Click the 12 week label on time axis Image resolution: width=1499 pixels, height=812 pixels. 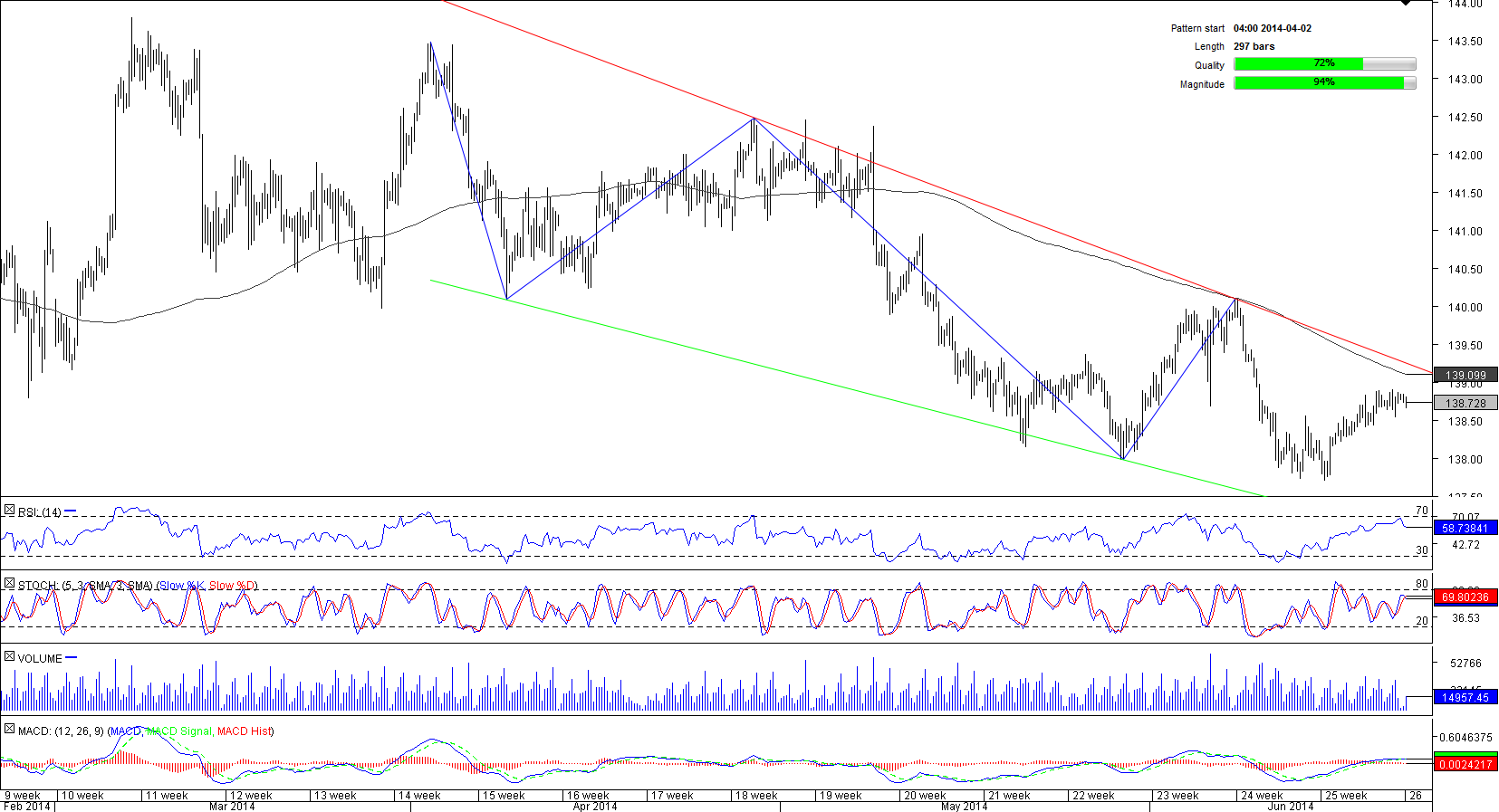pyautogui.click(x=251, y=796)
